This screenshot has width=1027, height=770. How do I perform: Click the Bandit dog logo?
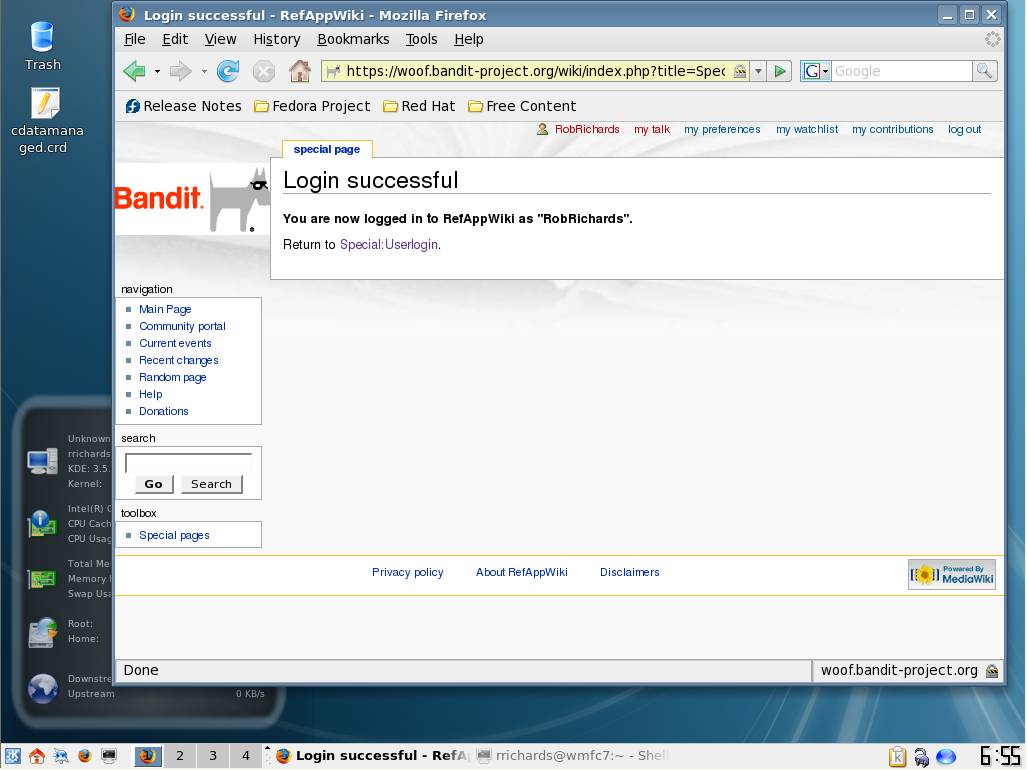pyautogui.click(x=192, y=200)
